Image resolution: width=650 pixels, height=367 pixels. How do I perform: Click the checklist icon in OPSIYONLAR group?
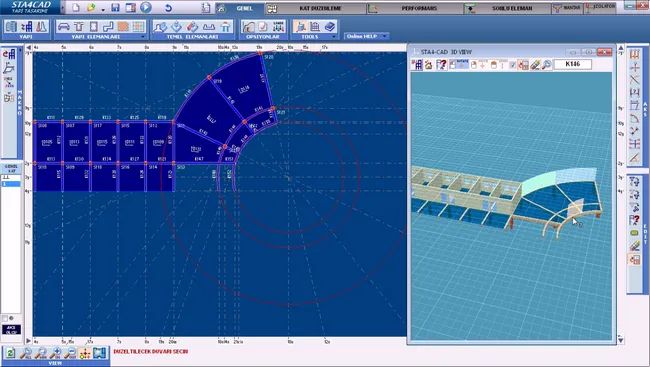pos(263,27)
